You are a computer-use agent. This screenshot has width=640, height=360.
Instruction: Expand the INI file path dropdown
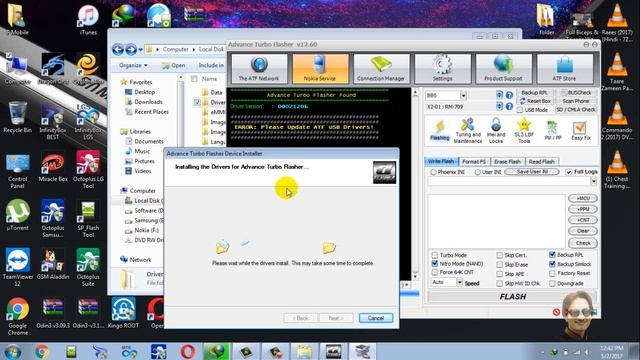tap(593, 182)
